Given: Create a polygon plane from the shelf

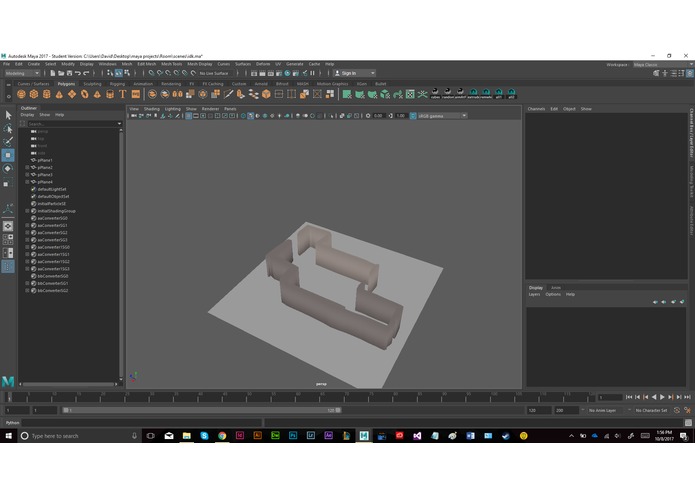Looking at the screenshot, I should [x=72, y=94].
